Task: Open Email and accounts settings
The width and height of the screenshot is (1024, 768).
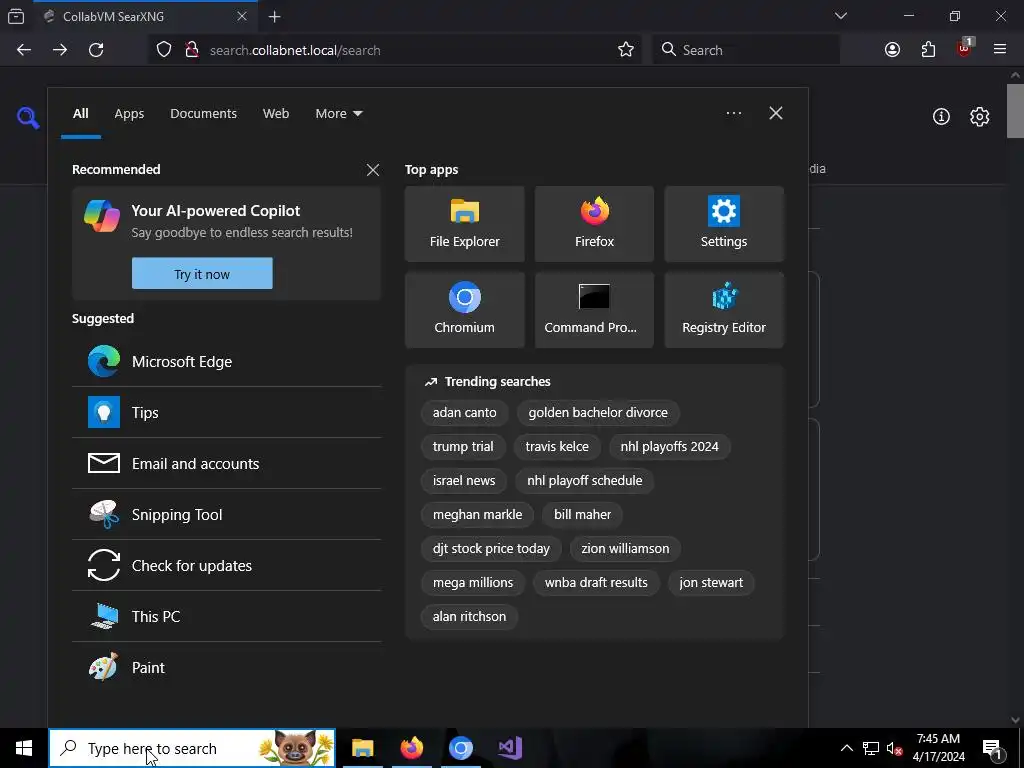Action: (x=227, y=463)
